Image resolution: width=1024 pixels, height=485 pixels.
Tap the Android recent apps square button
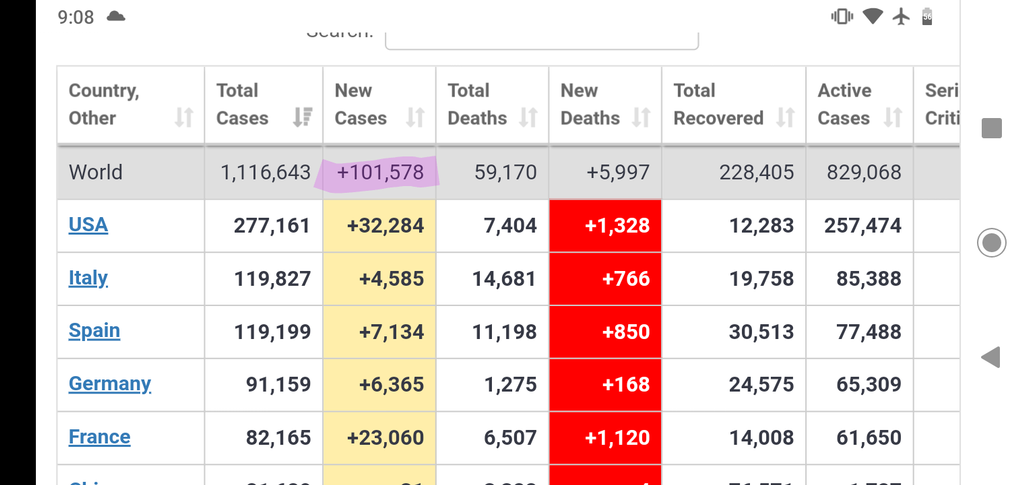click(x=991, y=128)
